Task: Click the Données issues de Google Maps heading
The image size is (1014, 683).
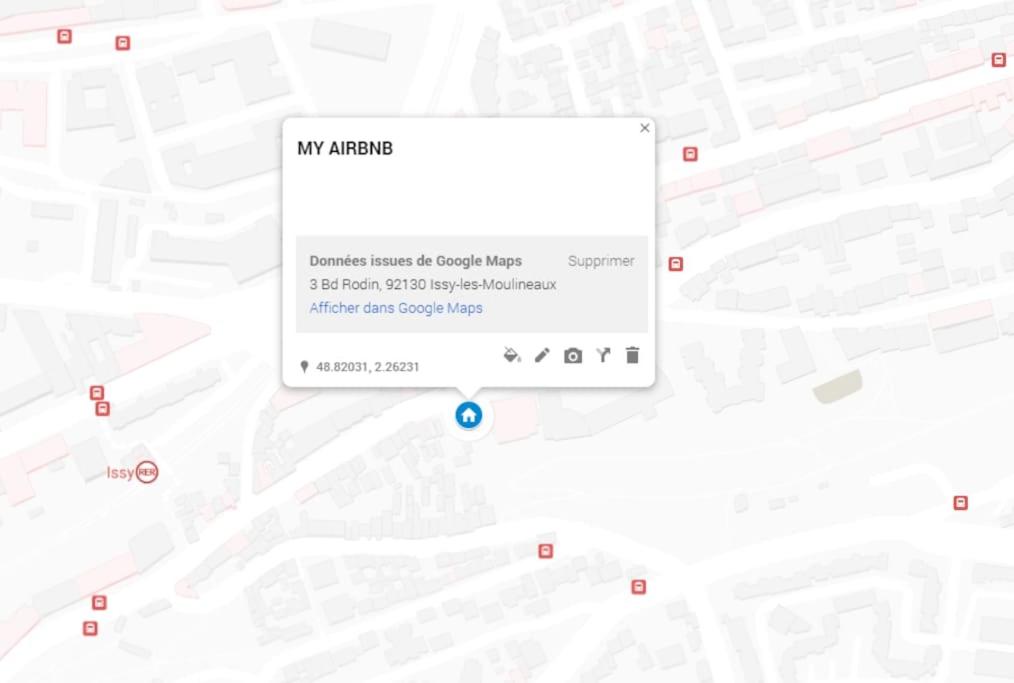Action: click(x=415, y=261)
